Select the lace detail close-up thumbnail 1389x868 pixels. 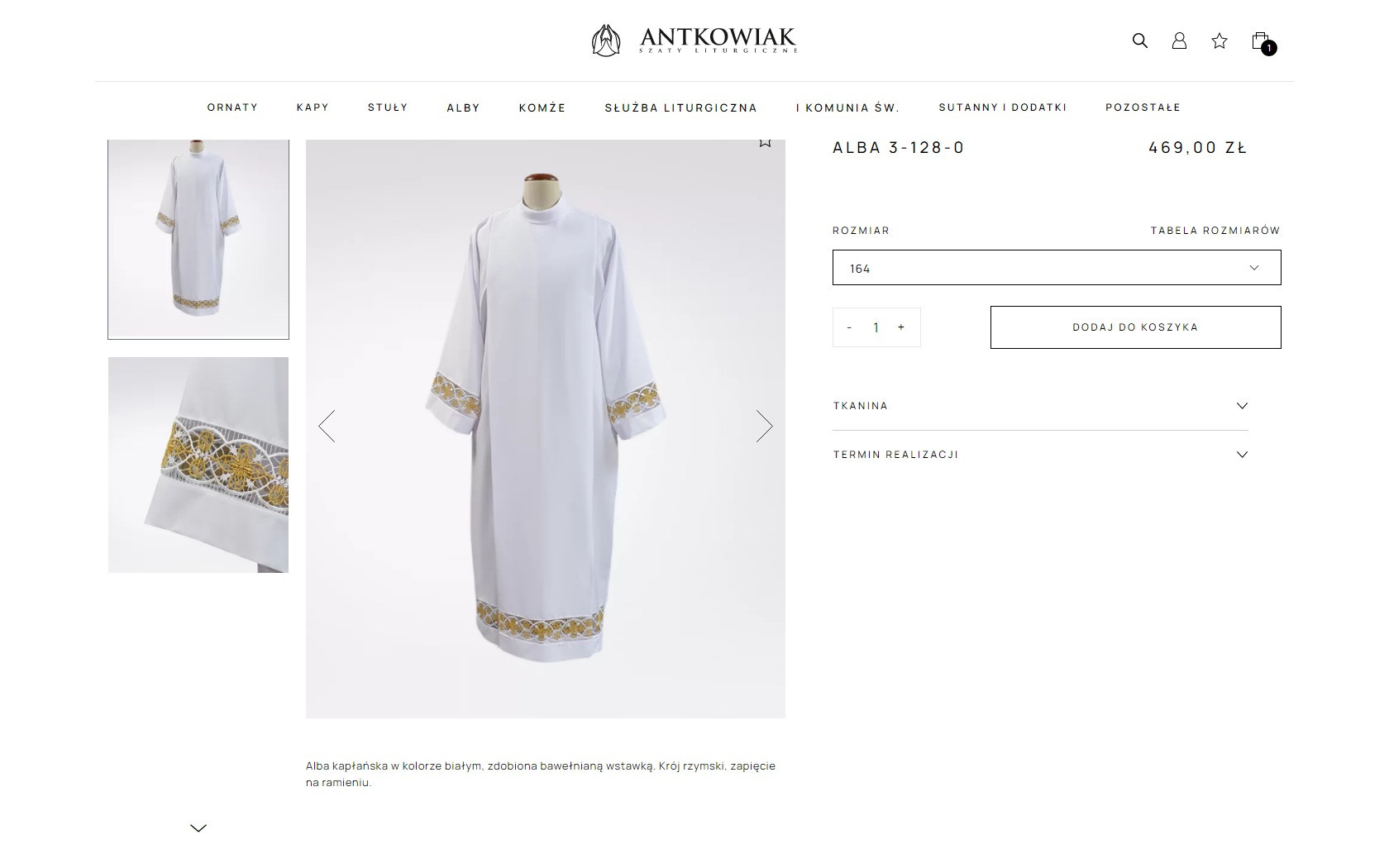[x=198, y=465]
